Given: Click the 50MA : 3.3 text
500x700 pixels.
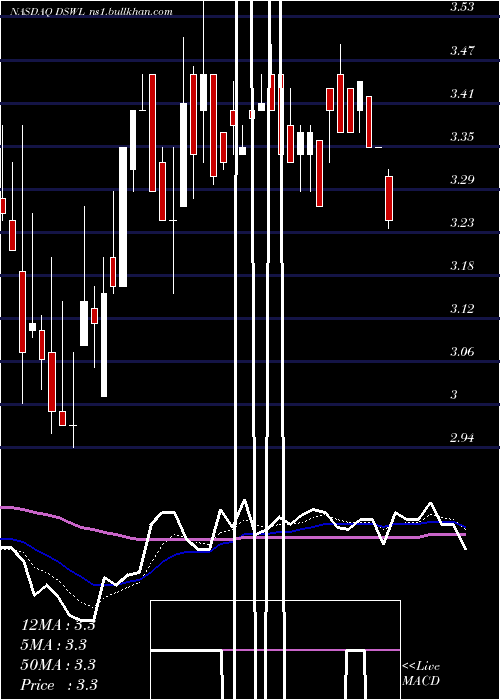Looking at the screenshot, I should click(58, 665).
